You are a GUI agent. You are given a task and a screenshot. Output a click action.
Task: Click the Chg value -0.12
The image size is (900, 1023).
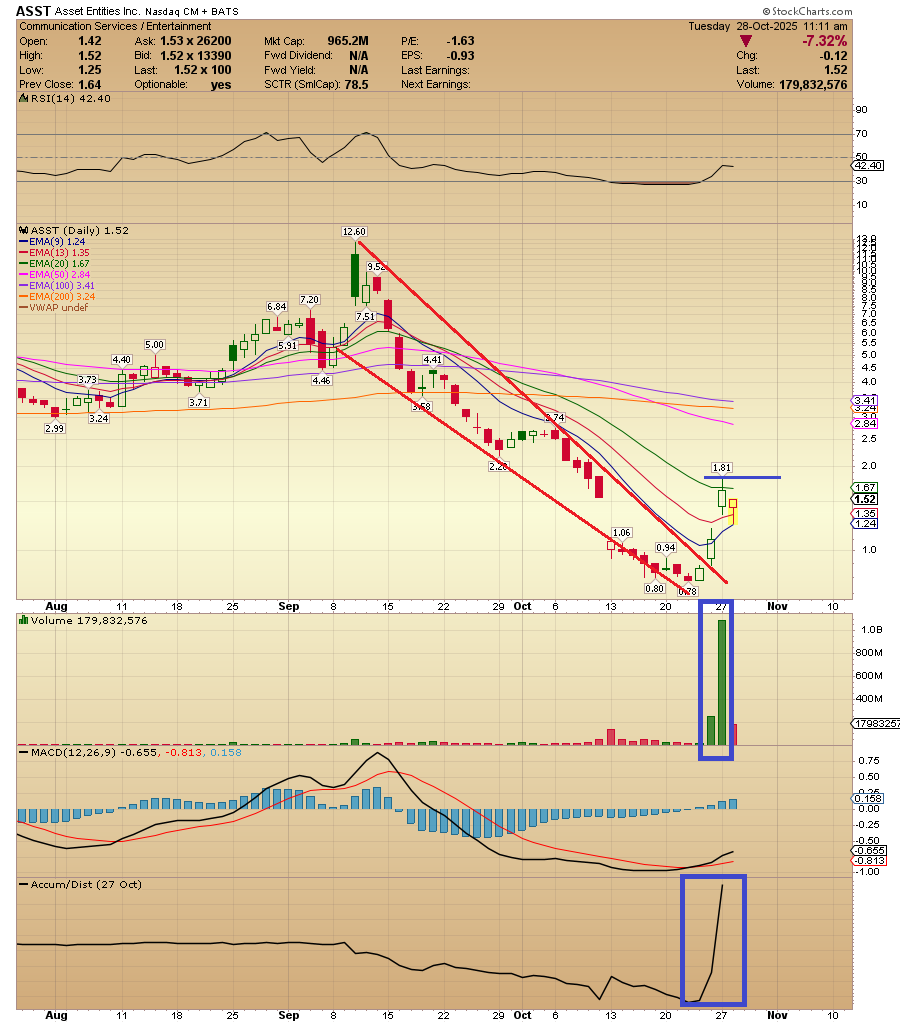pyautogui.click(x=834, y=55)
